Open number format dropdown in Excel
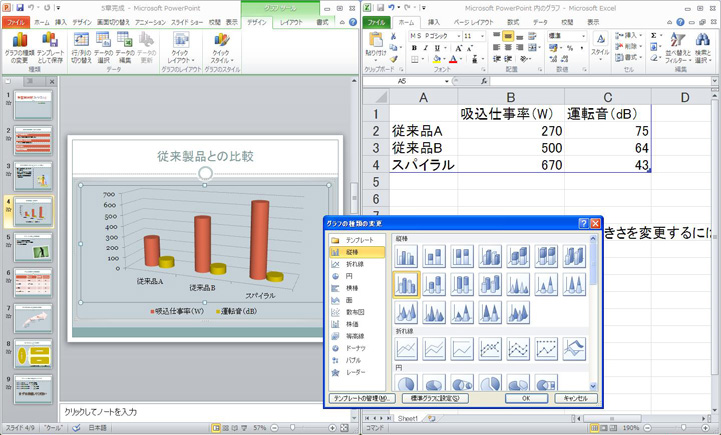 [583, 36]
